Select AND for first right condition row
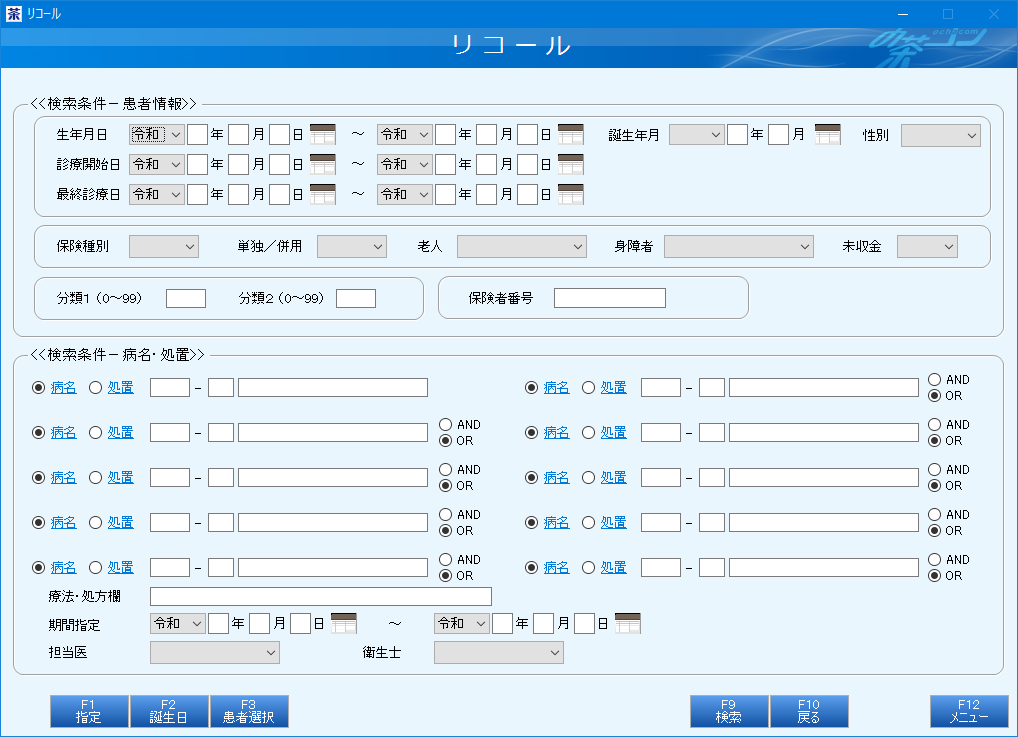The image size is (1018, 737). point(934,380)
